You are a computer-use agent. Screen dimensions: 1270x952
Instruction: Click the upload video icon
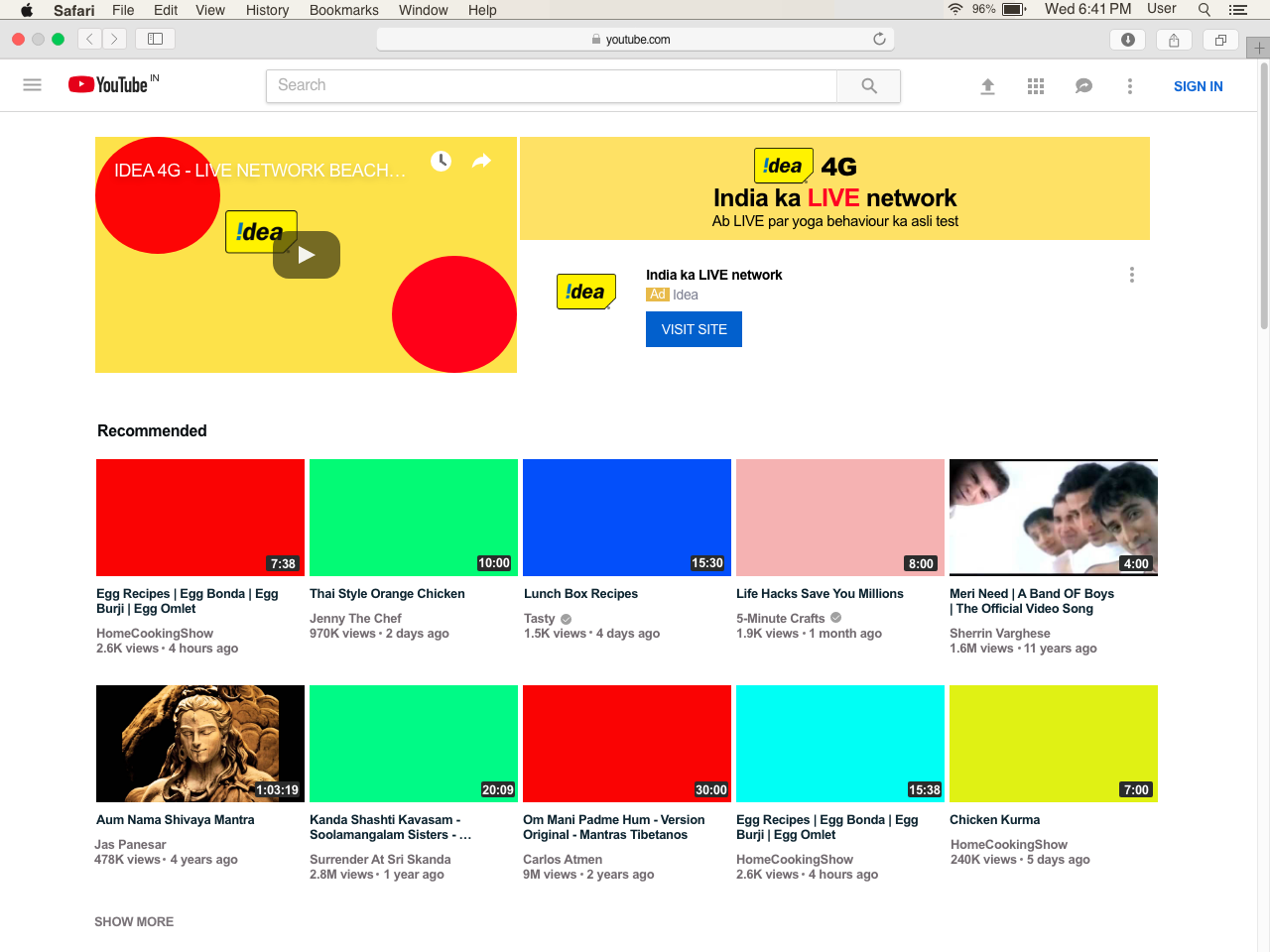tap(987, 86)
